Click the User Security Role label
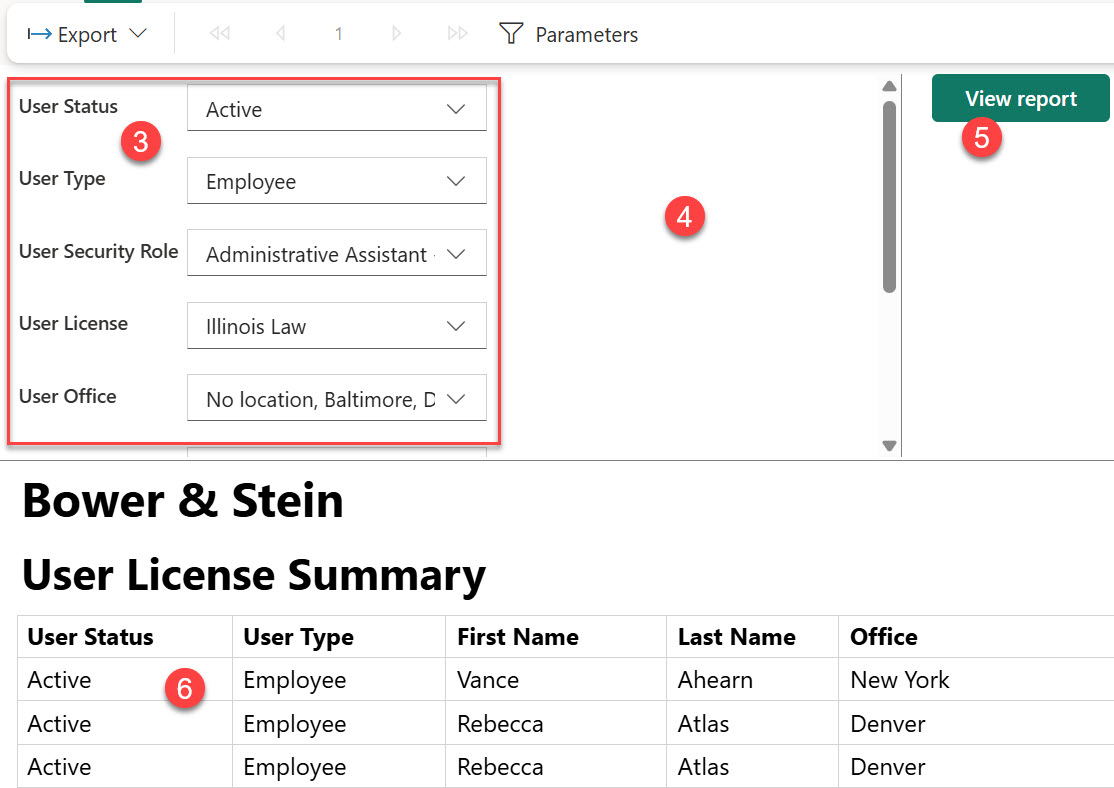The image size is (1114, 788). (99, 252)
